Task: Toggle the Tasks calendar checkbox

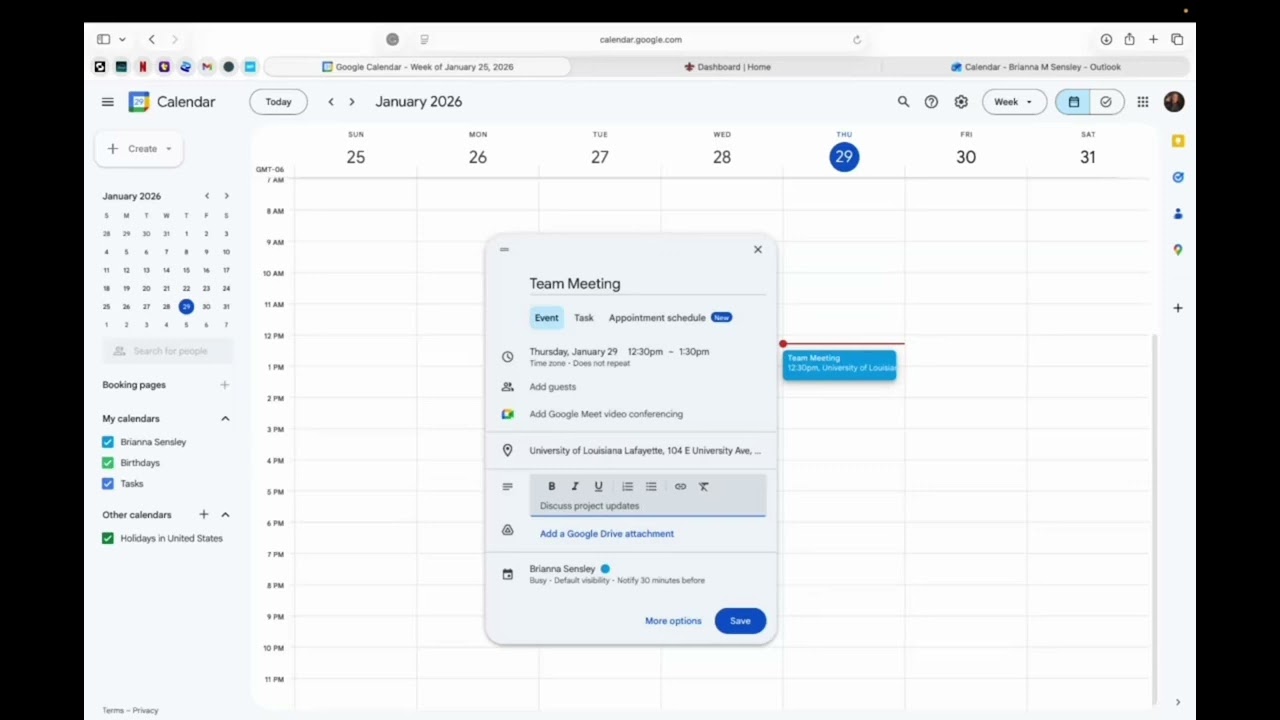Action: click(x=108, y=484)
